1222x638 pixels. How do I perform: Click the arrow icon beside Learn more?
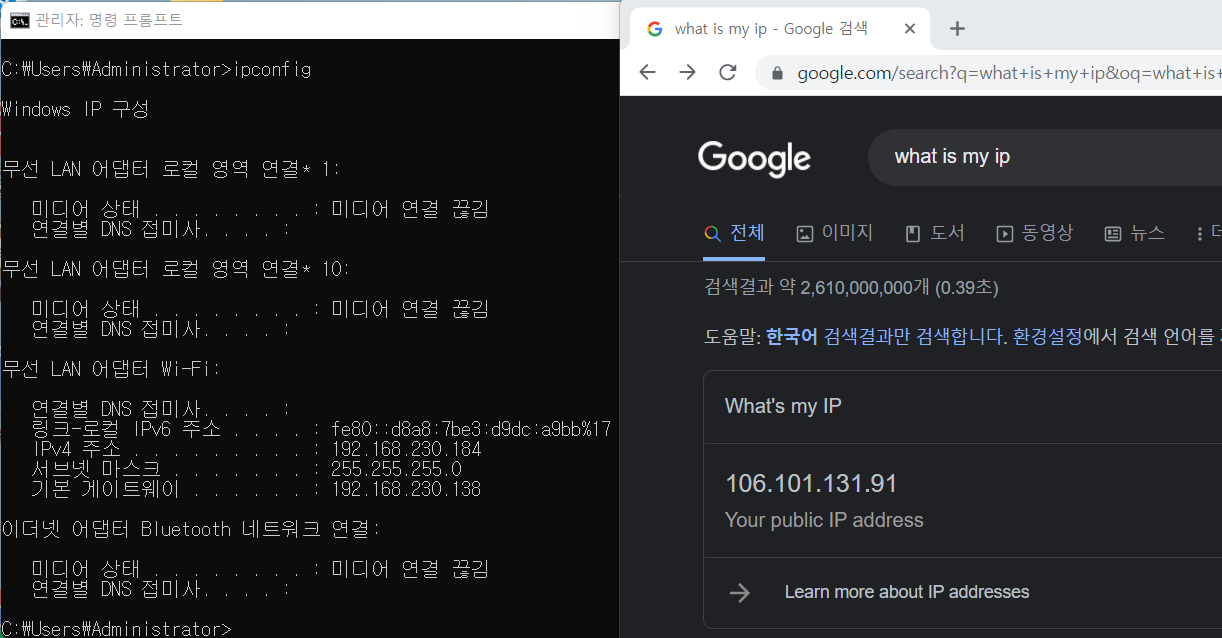coord(740,593)
